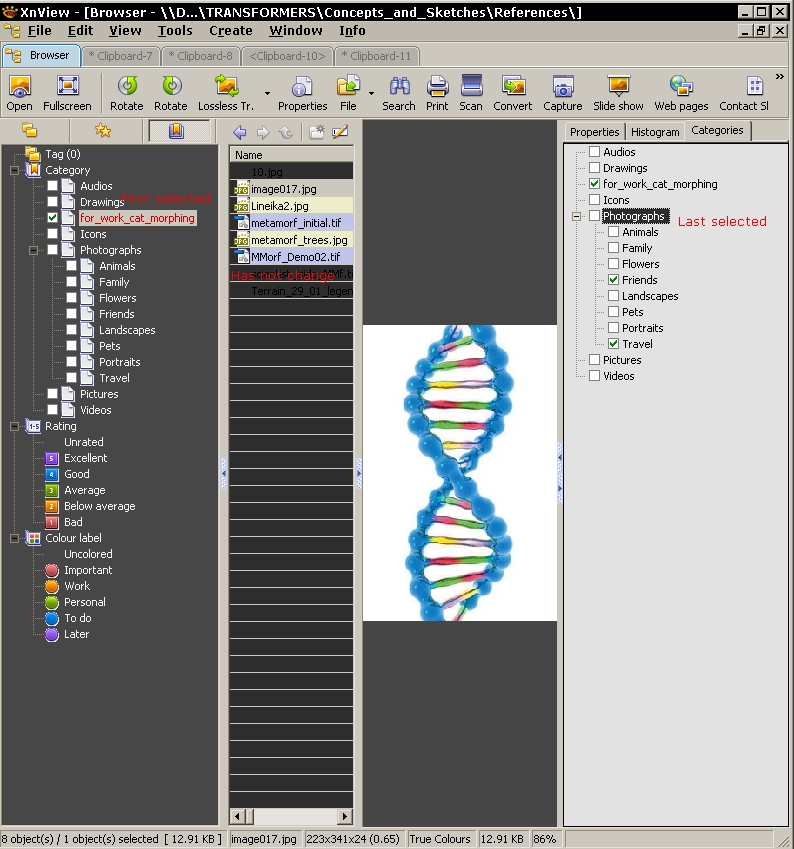
Task: Open the Web pages generator
Action: coord(681,93)
